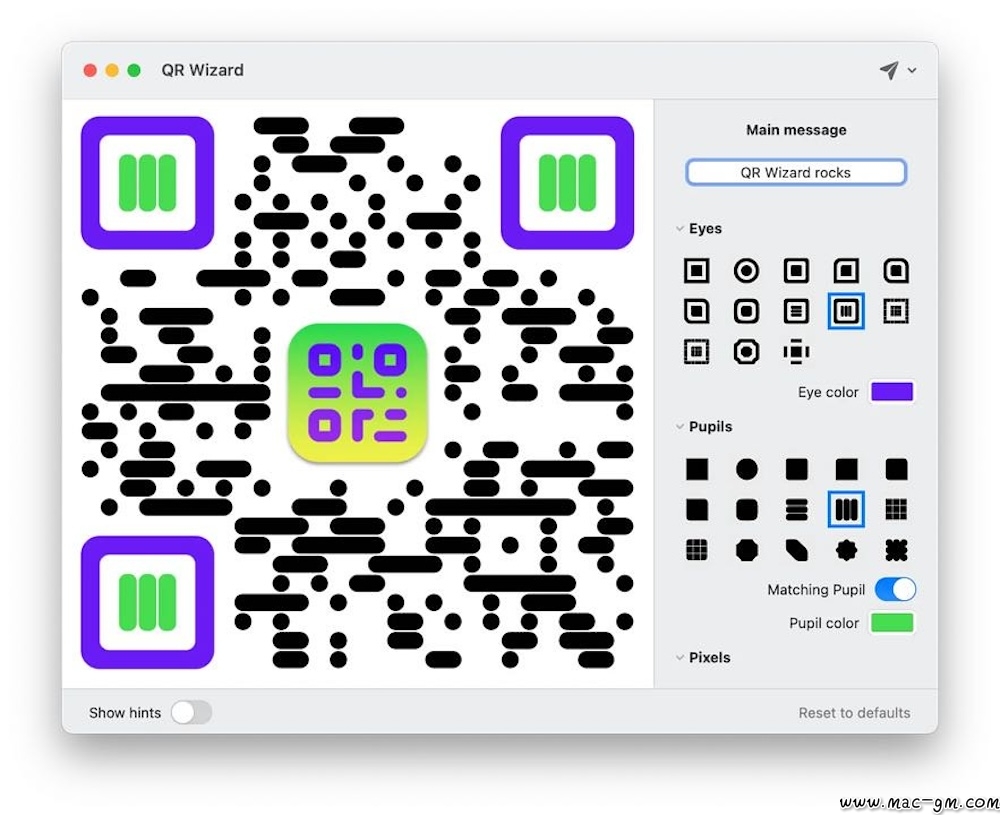Click the 'Main message' heading

(796, 130)
